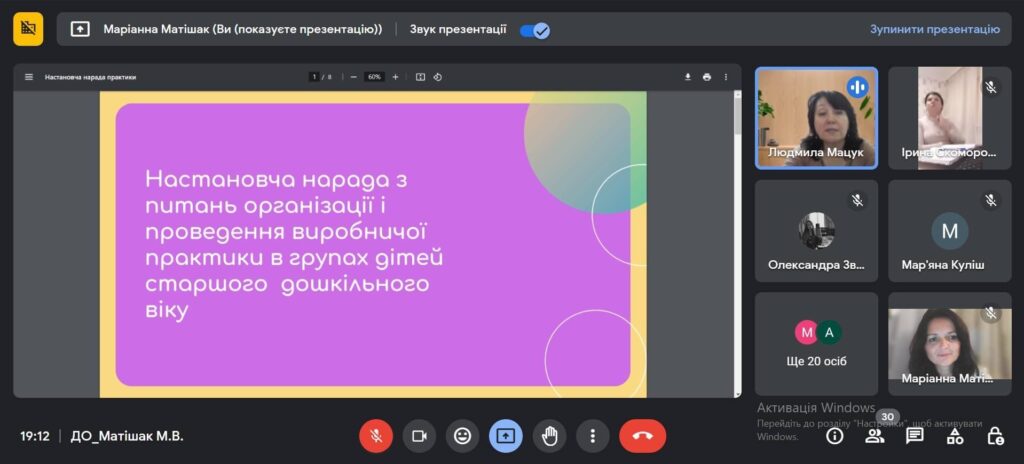Turn on the camera
The height and width of the screenshot is (464, 1024).
coord(419,436)
